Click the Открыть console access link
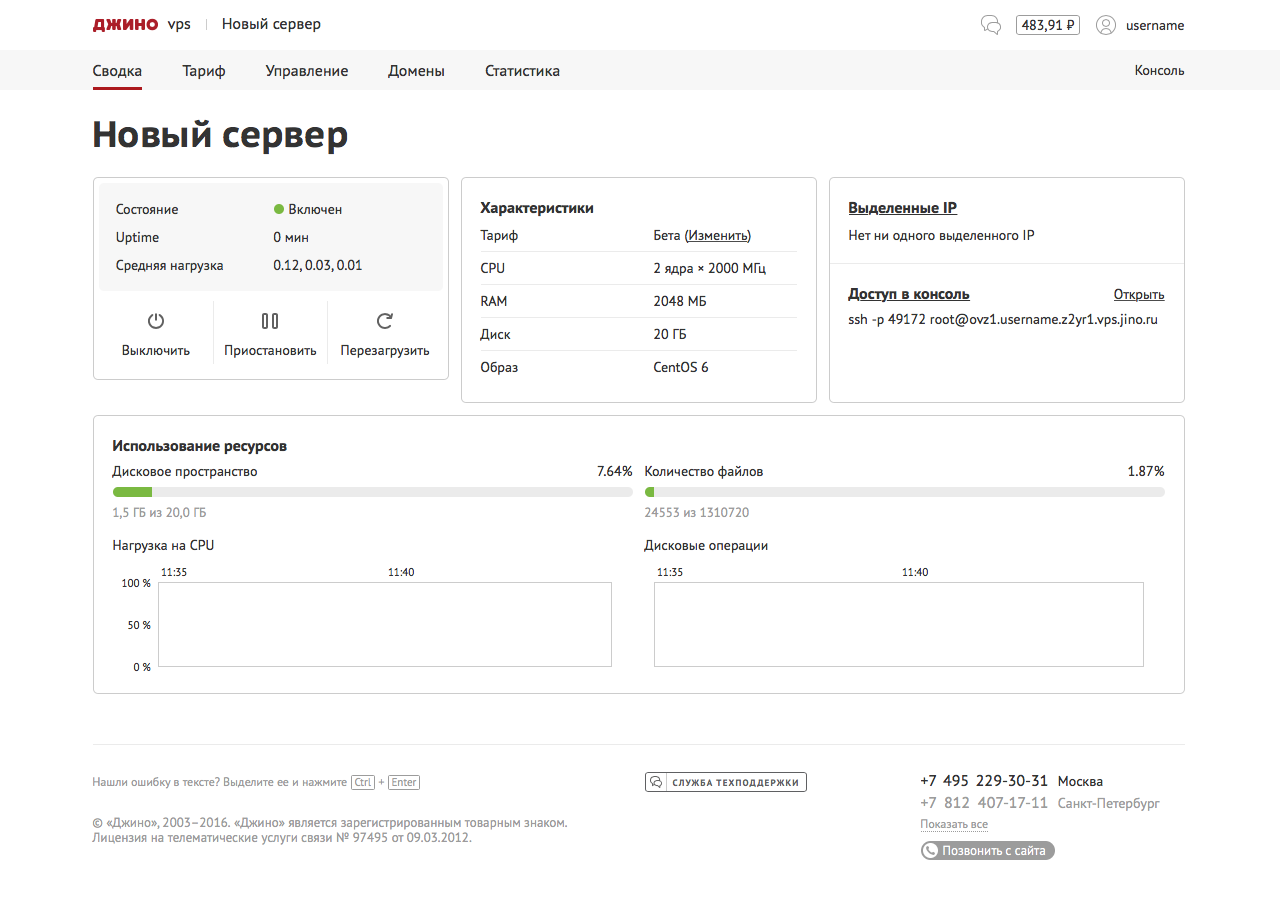 click(x=1138, y=295)
